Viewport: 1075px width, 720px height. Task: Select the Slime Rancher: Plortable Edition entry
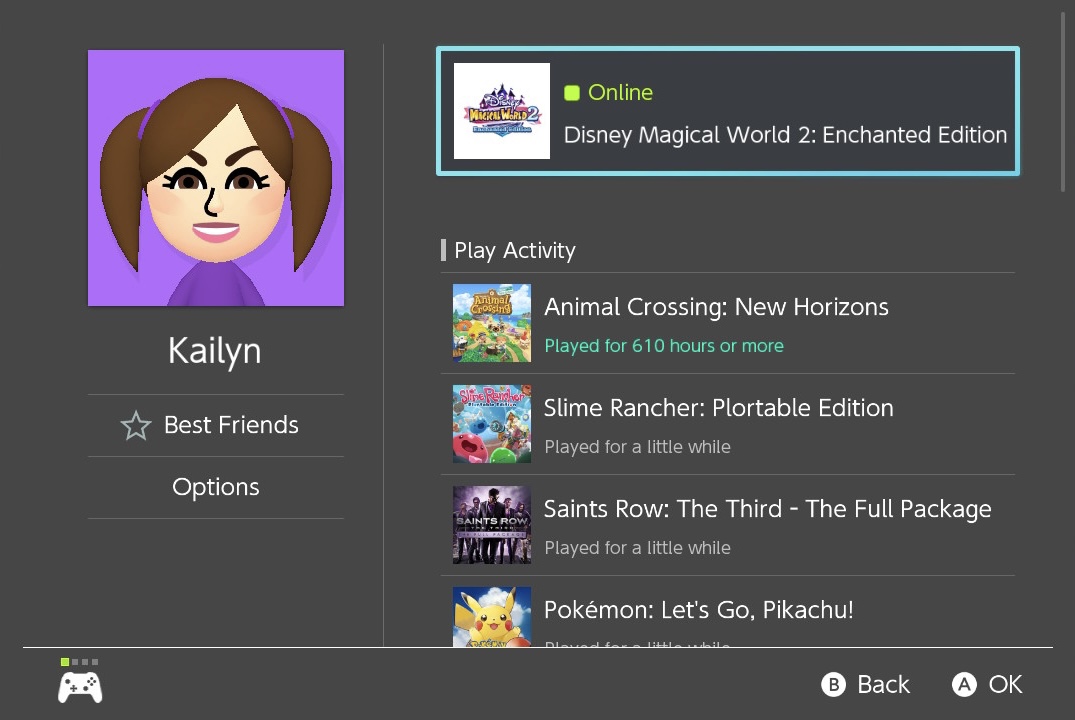pyautogui.click(x=727, y=424)
